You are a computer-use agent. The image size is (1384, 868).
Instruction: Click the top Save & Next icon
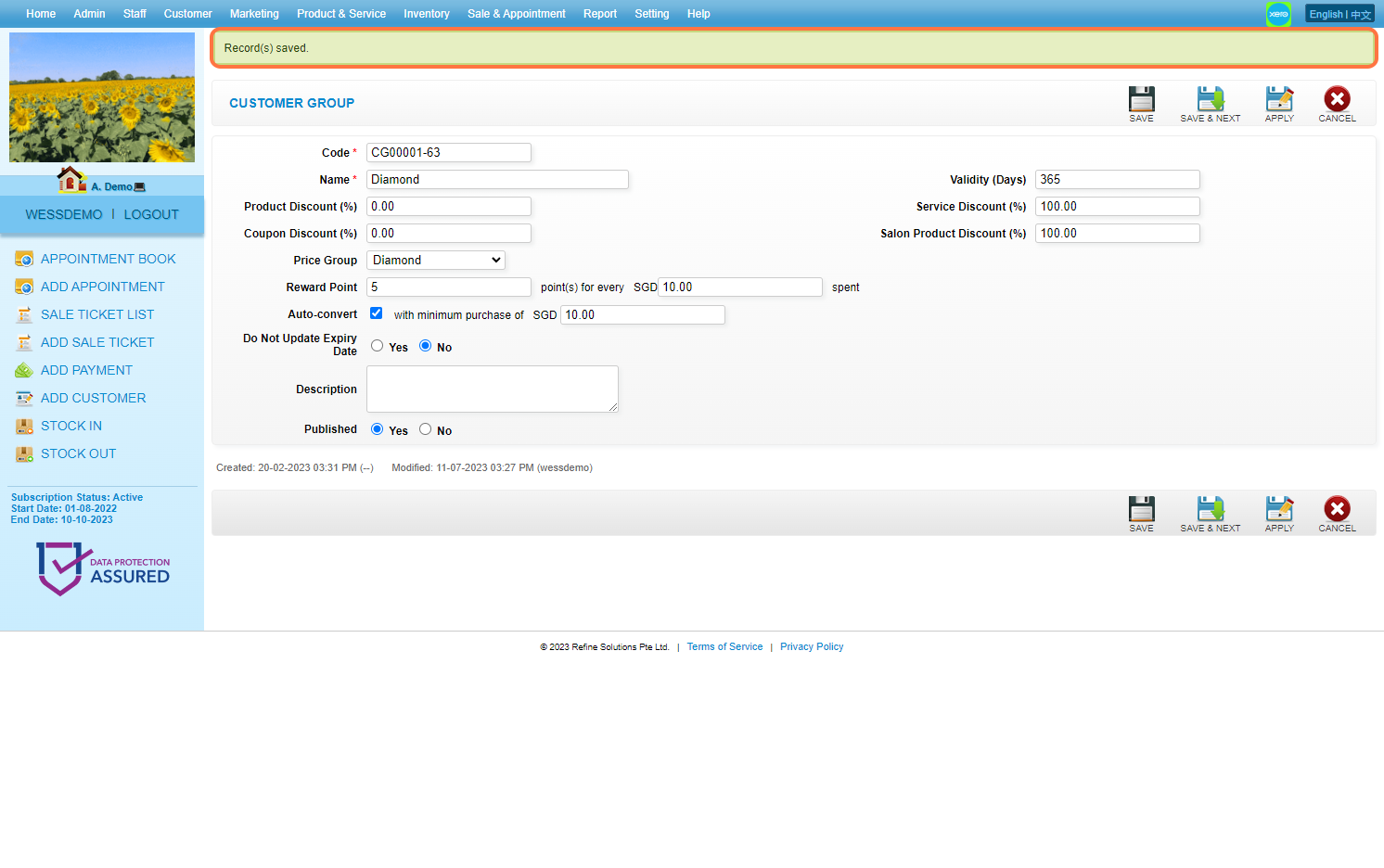[1210, 98]
